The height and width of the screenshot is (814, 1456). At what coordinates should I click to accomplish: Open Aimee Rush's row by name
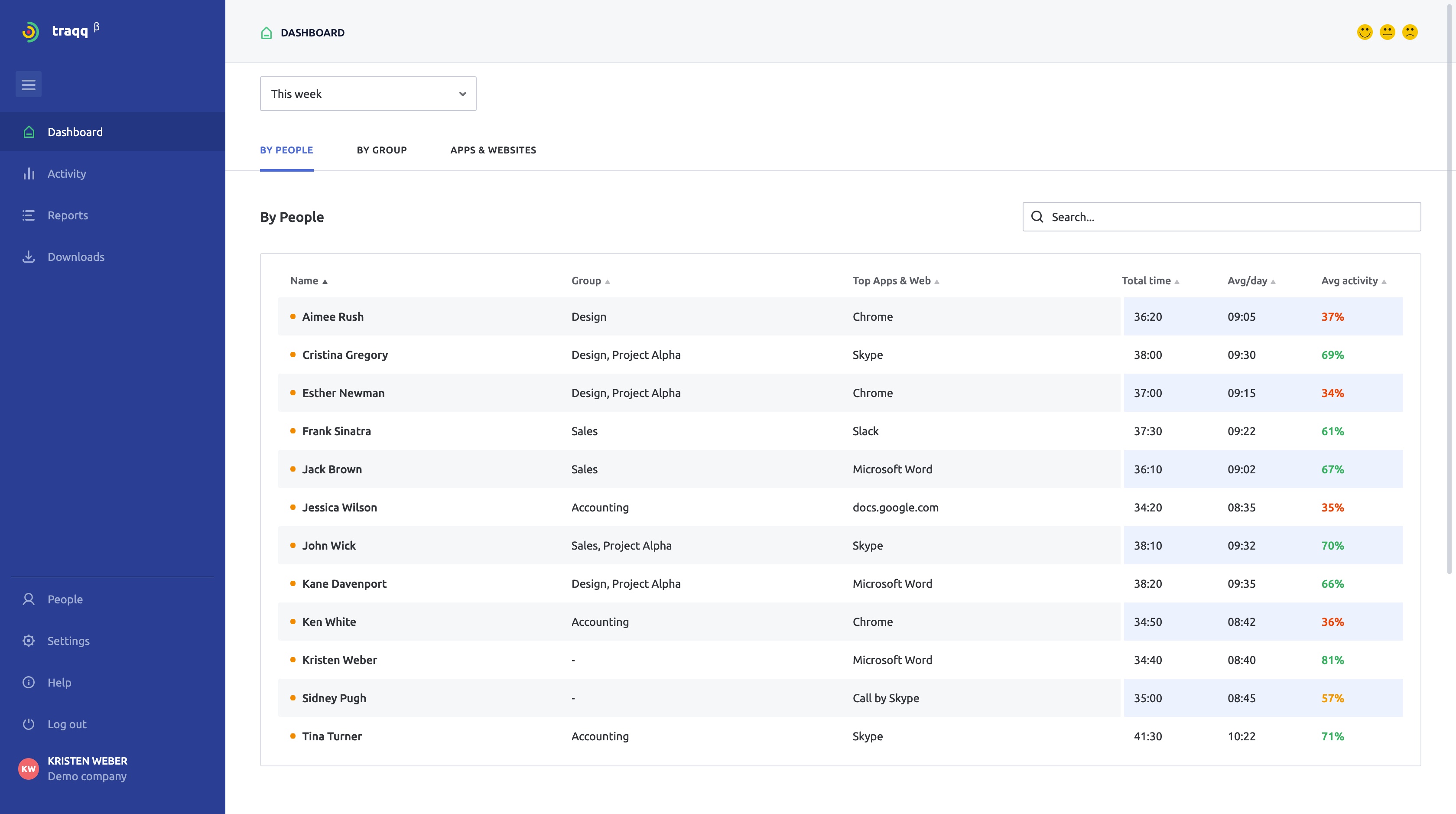pyautogui.click(x=333, y=316)
